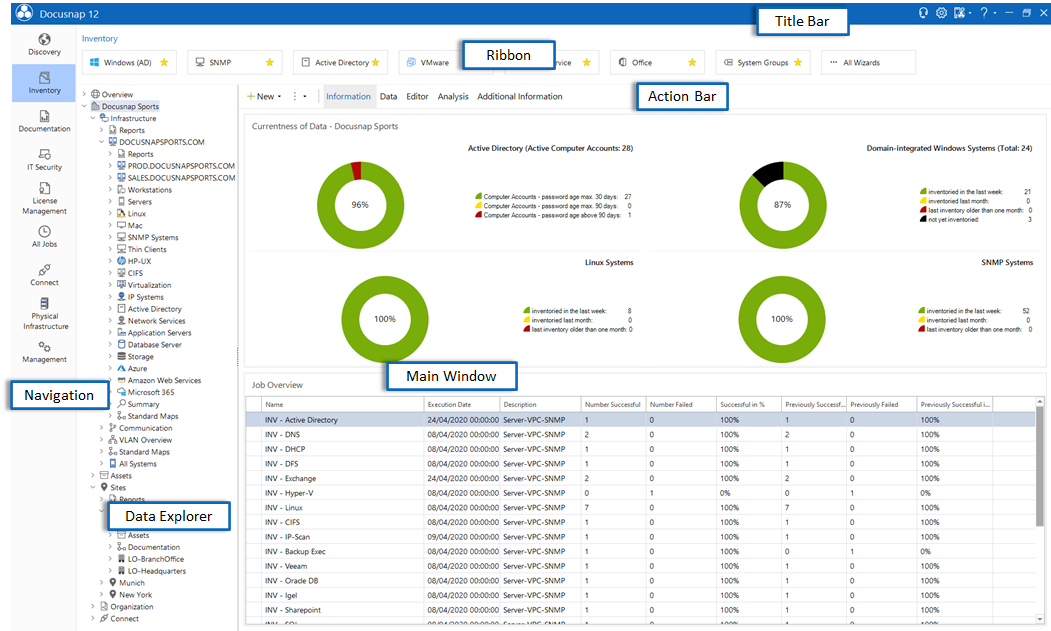Click the settings gear in title bar
The width and height of the screenshot is (1051, 631).
[x=941, y=13]
